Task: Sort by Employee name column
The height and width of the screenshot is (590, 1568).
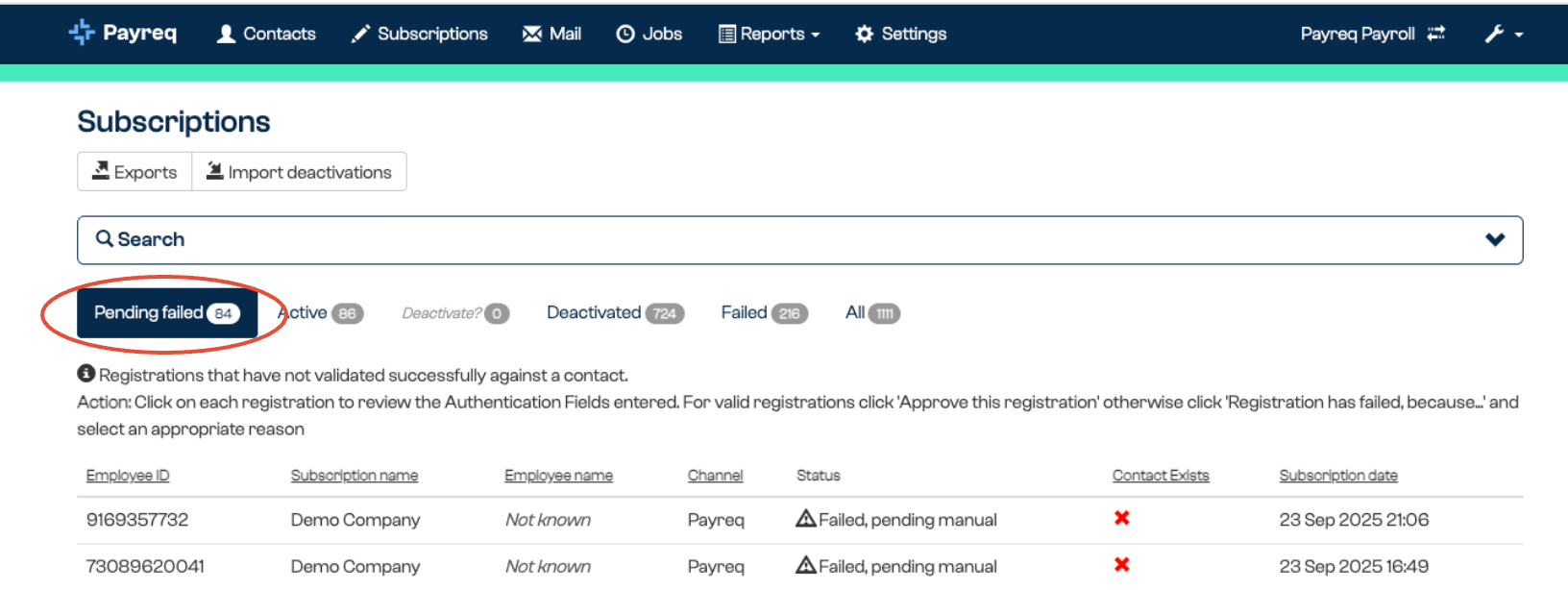Action: (x=558, y=476)
